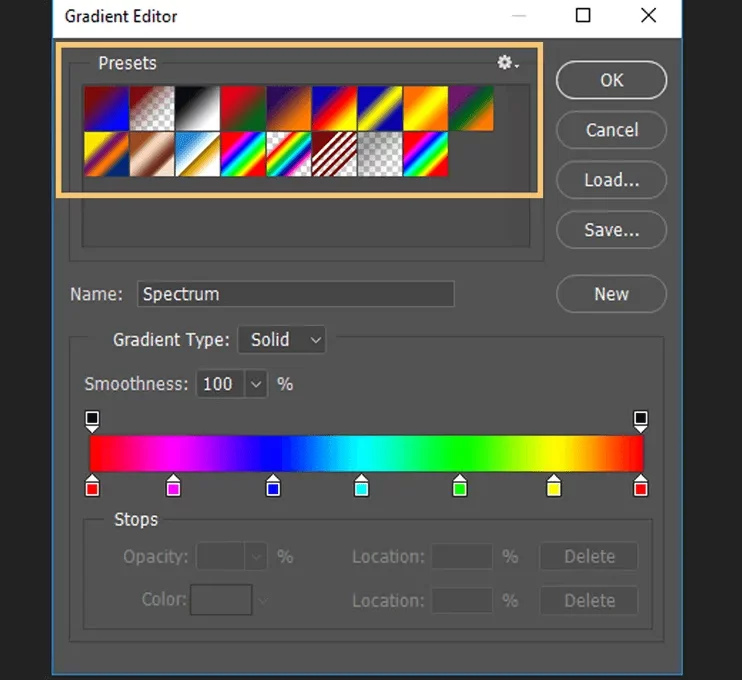Select the Blue, Yellow, Blue preset
Image resolution: width=742 pixels, height=680 pixels.
click(x=380, y=108)
